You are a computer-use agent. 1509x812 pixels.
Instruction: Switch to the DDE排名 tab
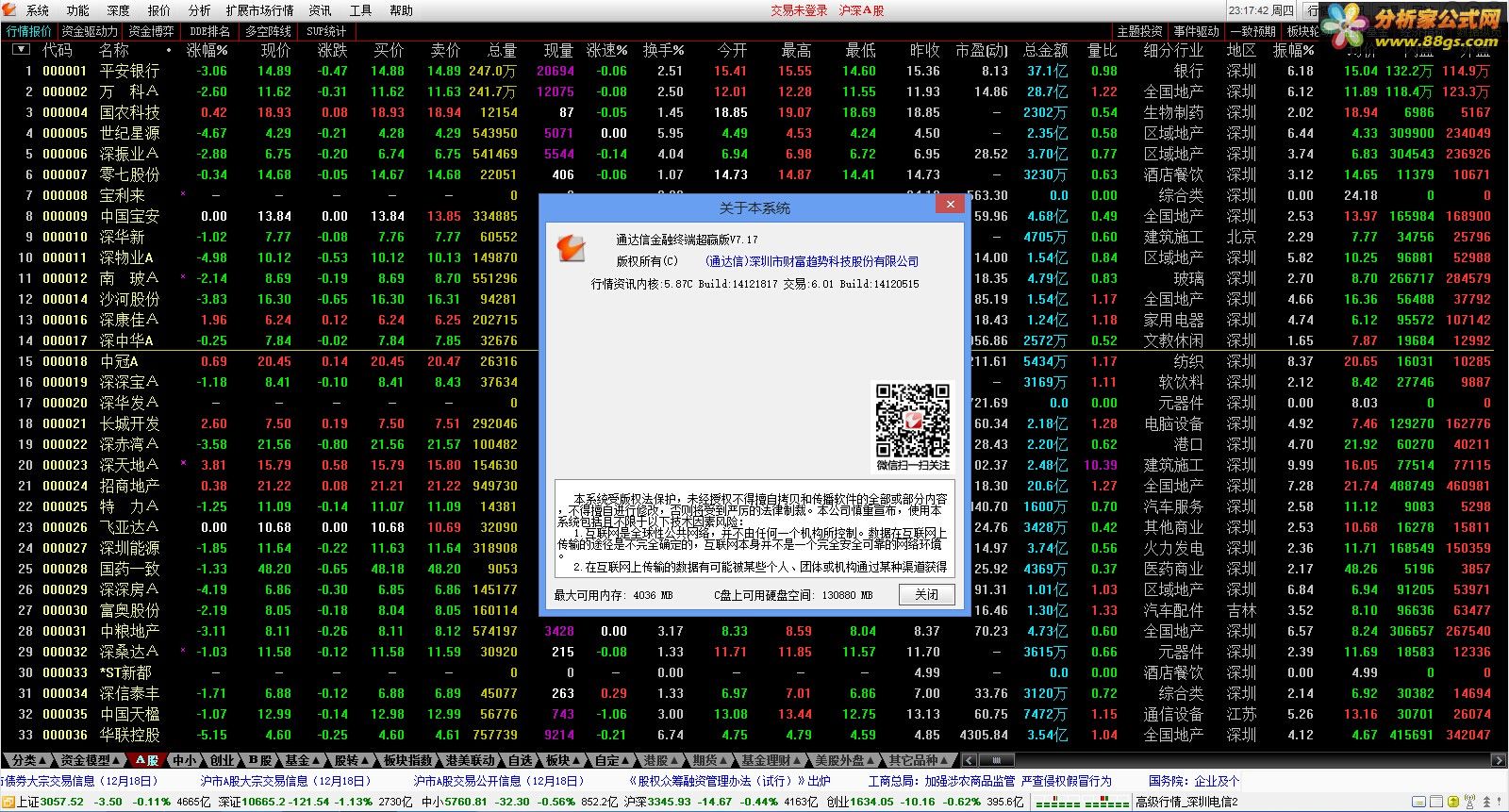click(209, 31)
